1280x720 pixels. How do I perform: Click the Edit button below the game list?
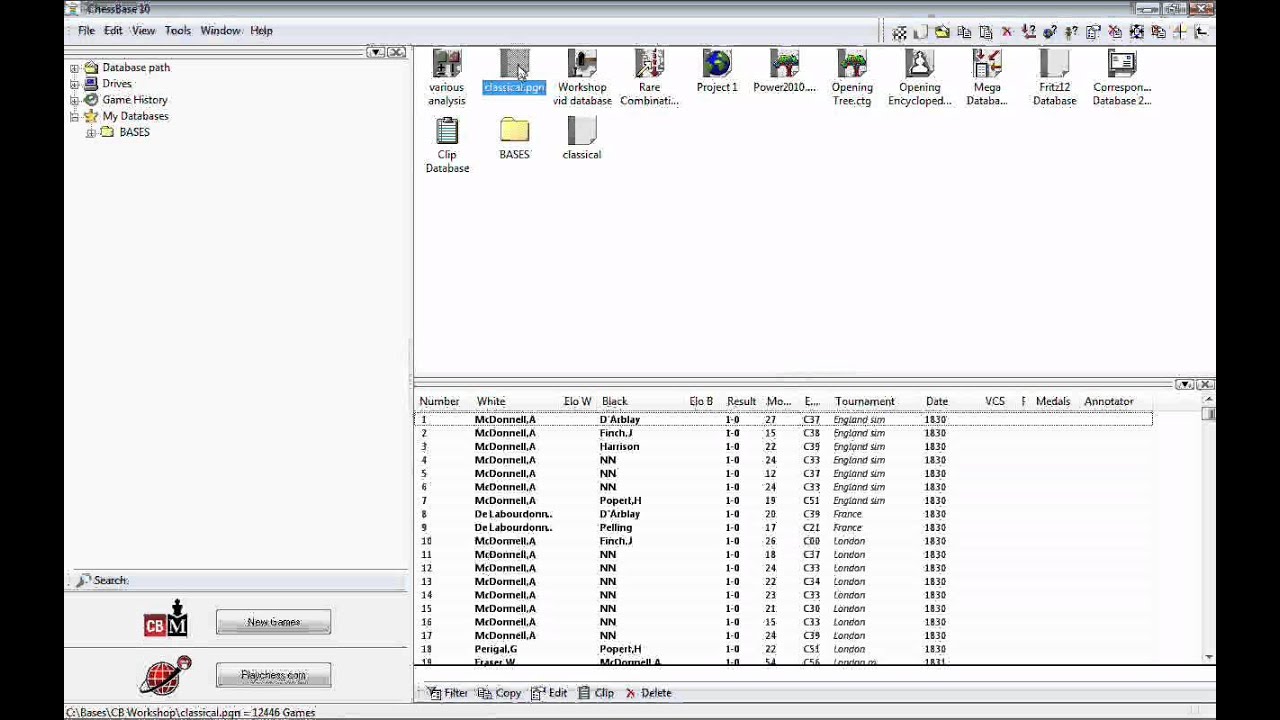click(549, 693)
